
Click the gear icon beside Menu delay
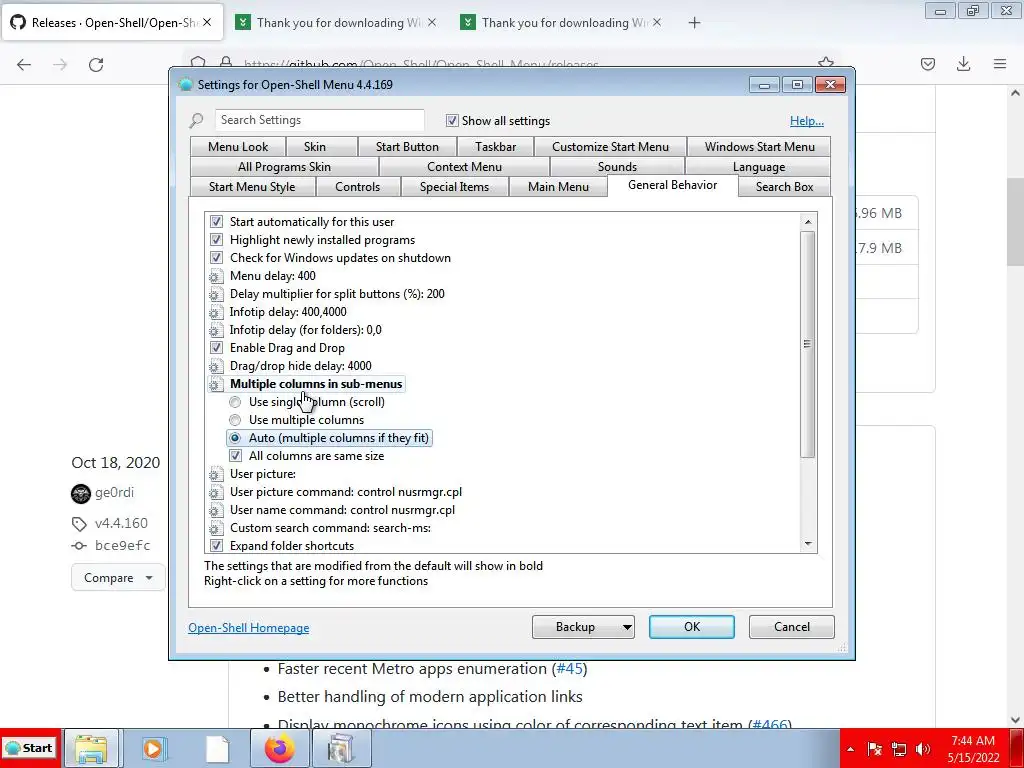point(216,276)
